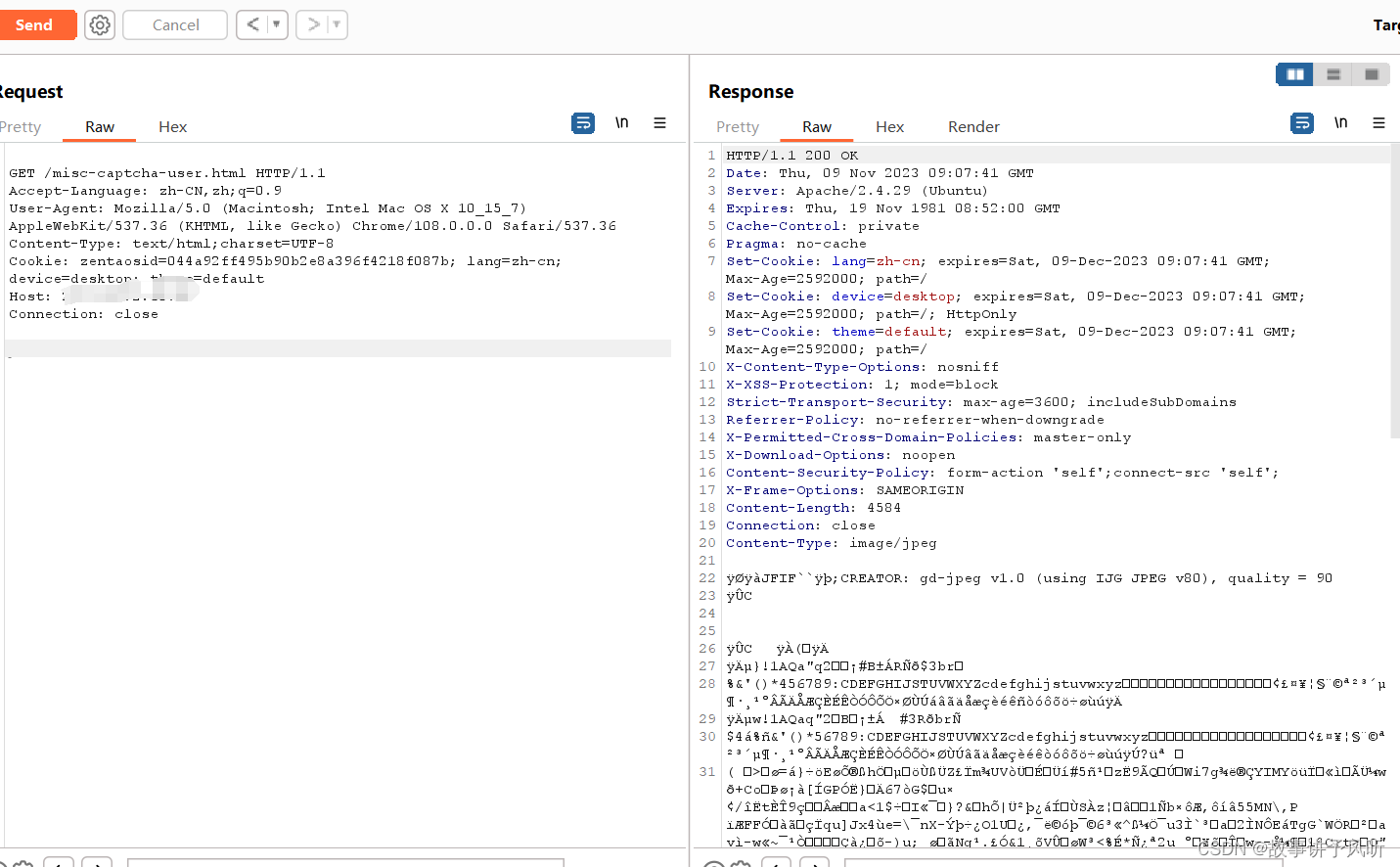Switch the Response view to the Pretty tab
Image resolution: width=1400 pixels, height=867 pixels.
point(738,127)
